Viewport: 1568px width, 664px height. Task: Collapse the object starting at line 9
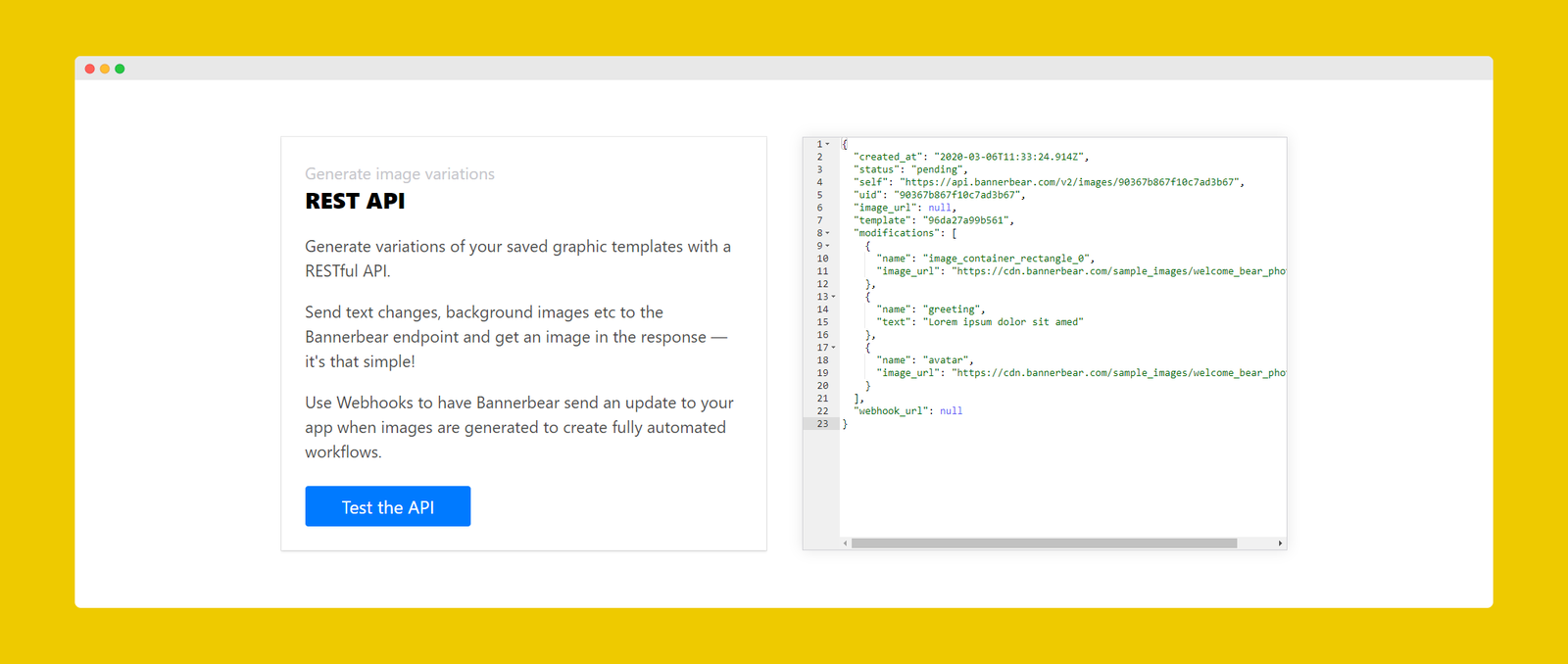tap(828, 246)
